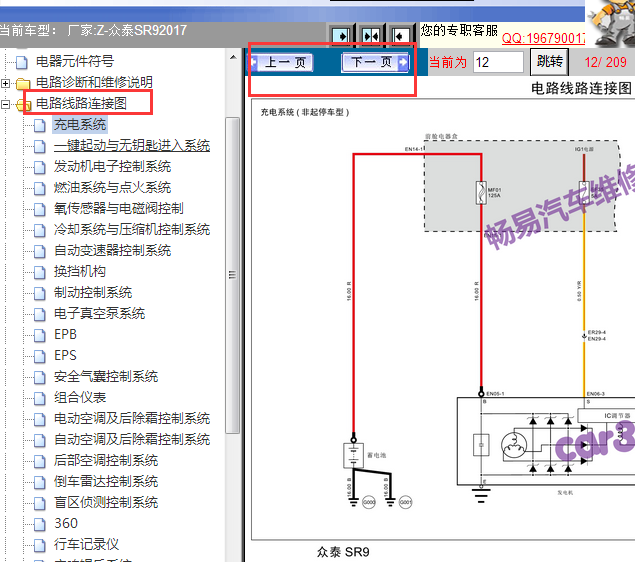Open the 组合仪表 item
Screen dimensions: 635x562
[x=80, y=398]
